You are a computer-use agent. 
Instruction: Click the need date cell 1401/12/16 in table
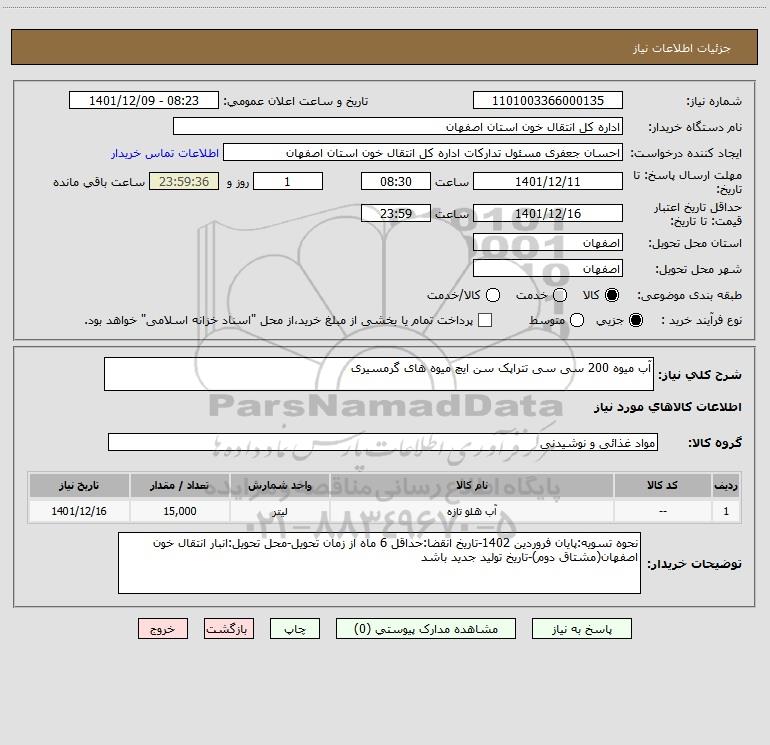pos(79,511)
